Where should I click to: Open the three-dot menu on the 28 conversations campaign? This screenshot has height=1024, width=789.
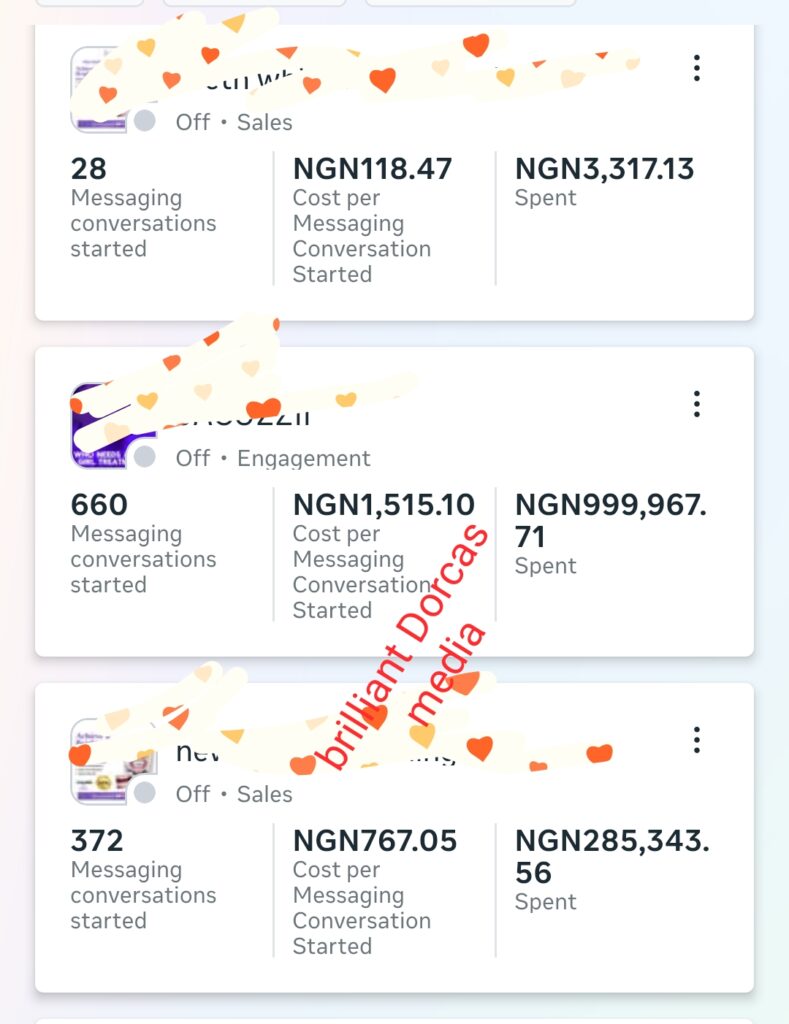[x=697, y=68]
